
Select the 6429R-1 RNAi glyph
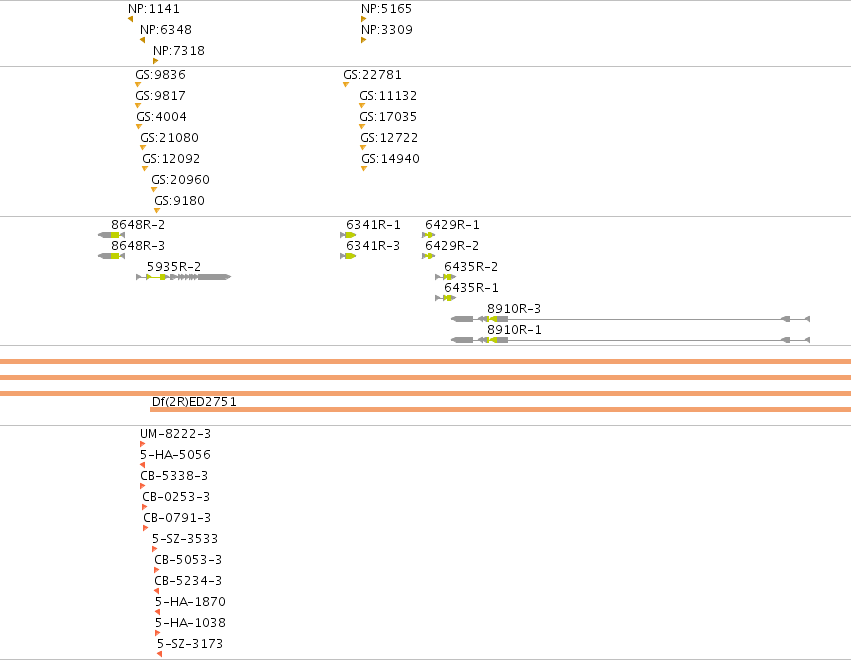click(428, 235)
